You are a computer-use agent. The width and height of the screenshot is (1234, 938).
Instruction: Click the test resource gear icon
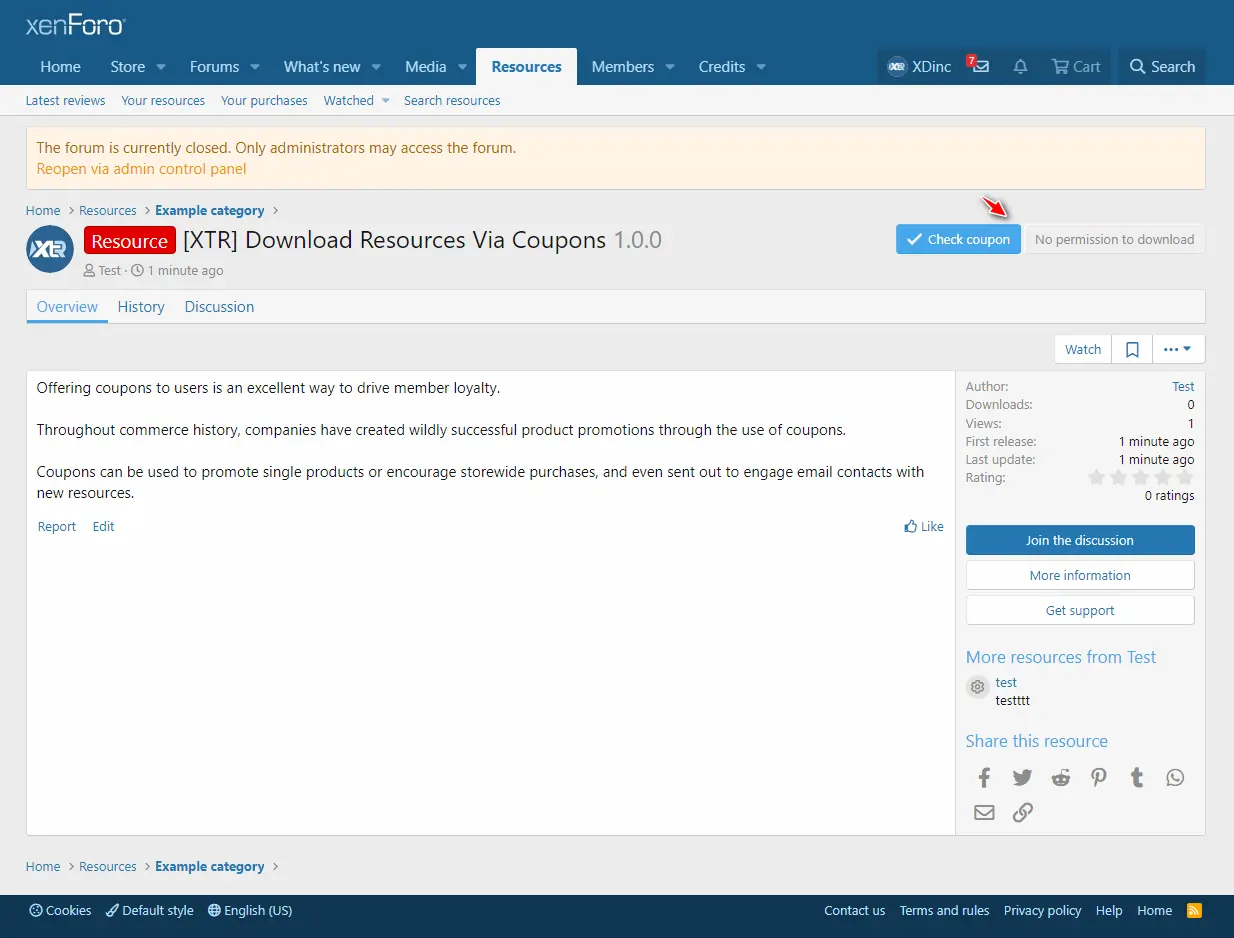(978, 687)
